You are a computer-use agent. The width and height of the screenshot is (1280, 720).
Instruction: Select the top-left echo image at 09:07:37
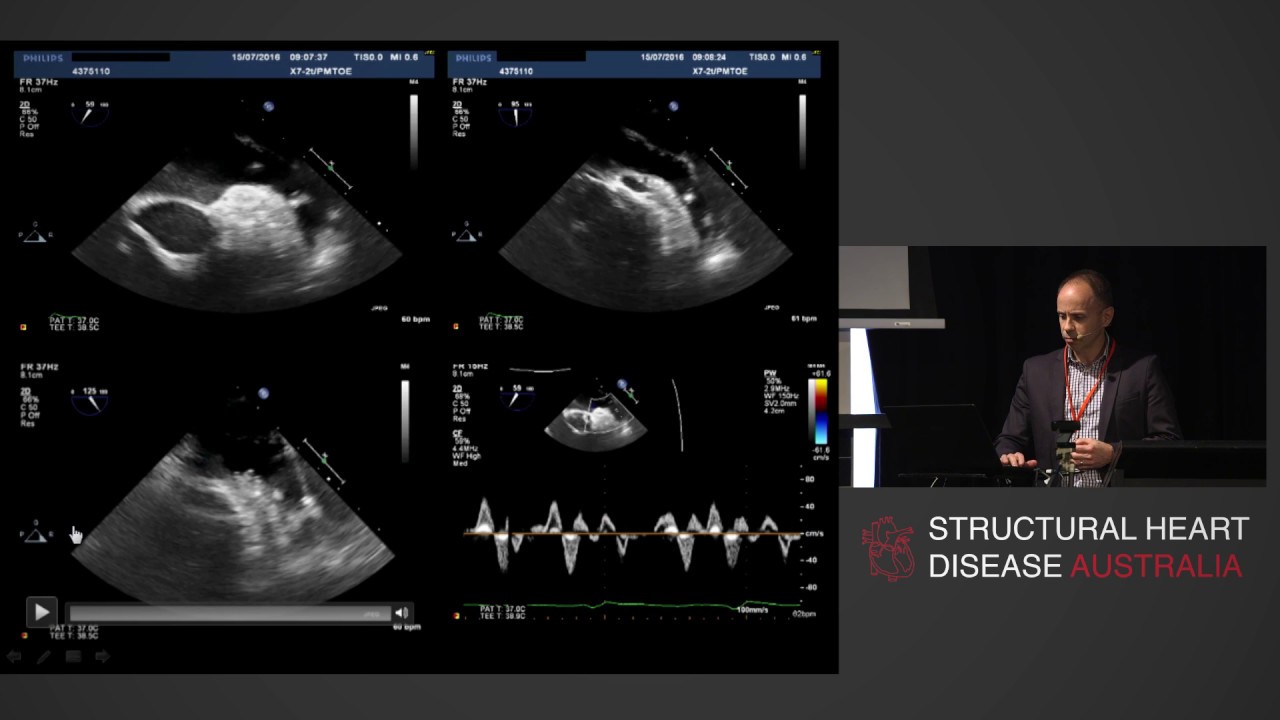click(x=224, y=192)
